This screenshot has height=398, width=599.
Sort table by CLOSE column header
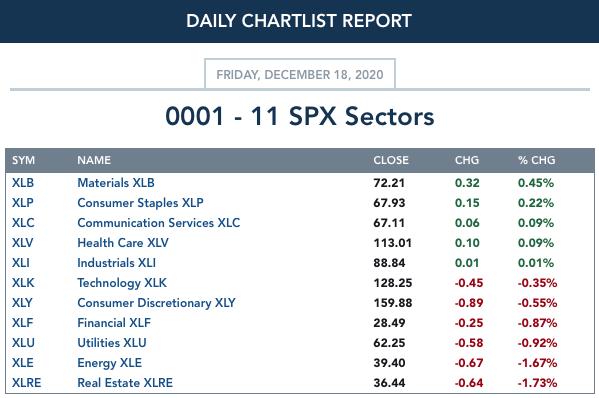(391, 160)
